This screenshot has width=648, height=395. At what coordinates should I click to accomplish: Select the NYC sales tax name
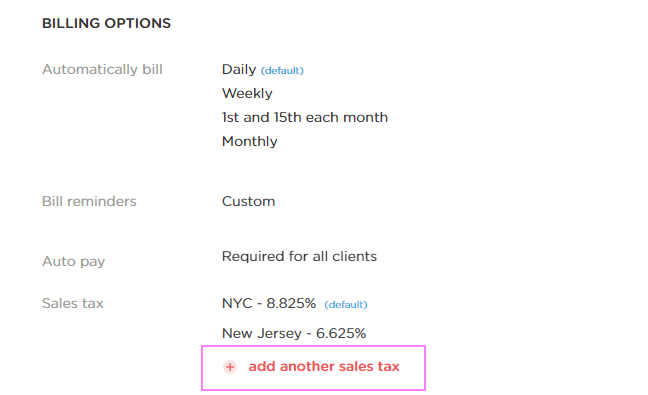click(237, 303)
